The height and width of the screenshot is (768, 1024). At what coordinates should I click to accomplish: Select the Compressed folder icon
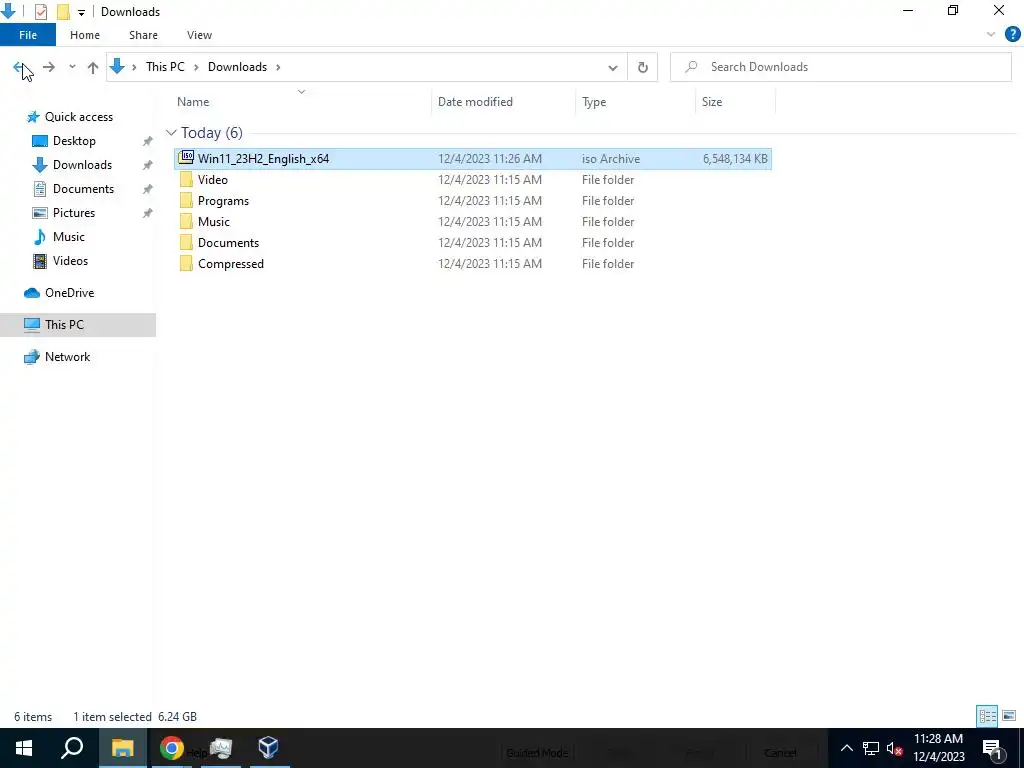tap(186, 263)
